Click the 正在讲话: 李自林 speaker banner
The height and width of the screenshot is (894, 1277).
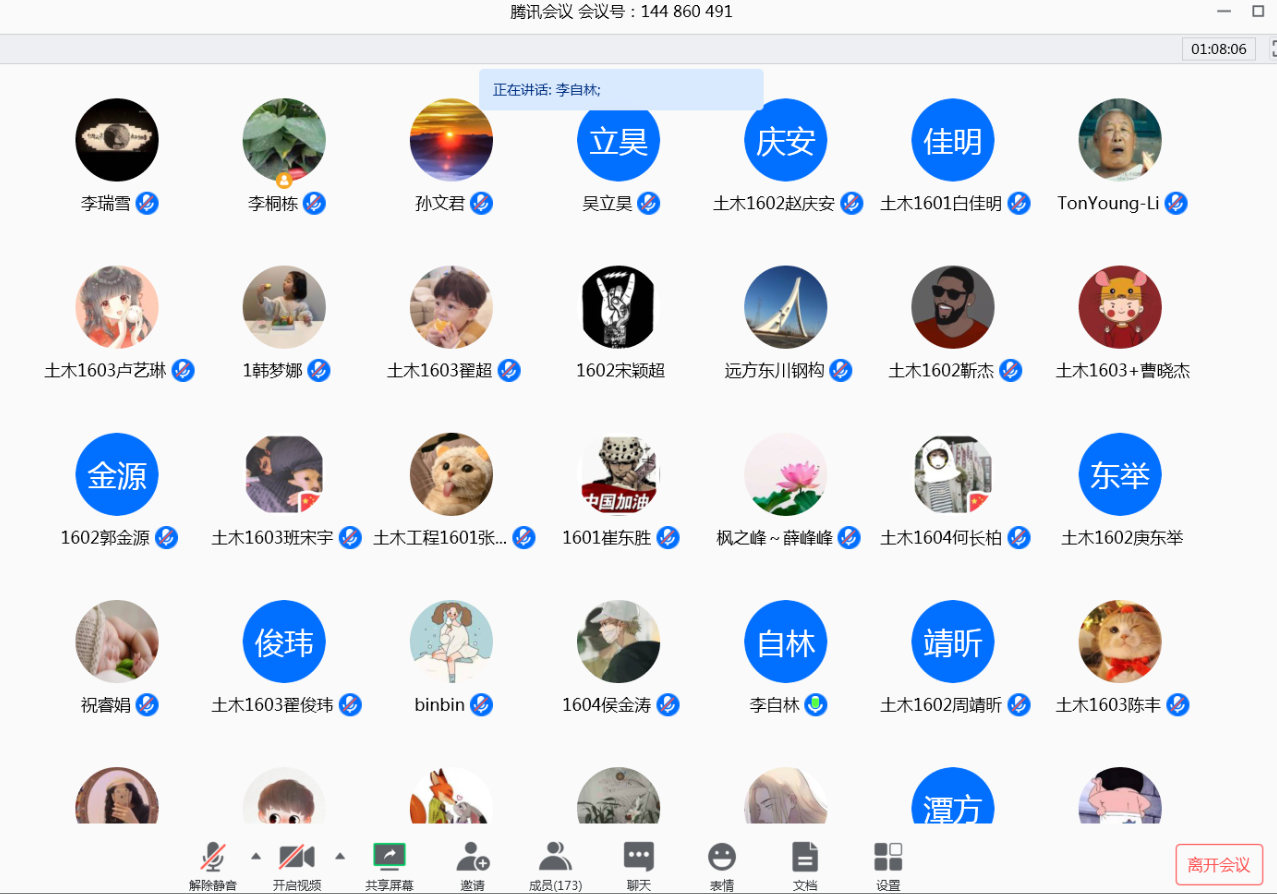coord(620,89)
